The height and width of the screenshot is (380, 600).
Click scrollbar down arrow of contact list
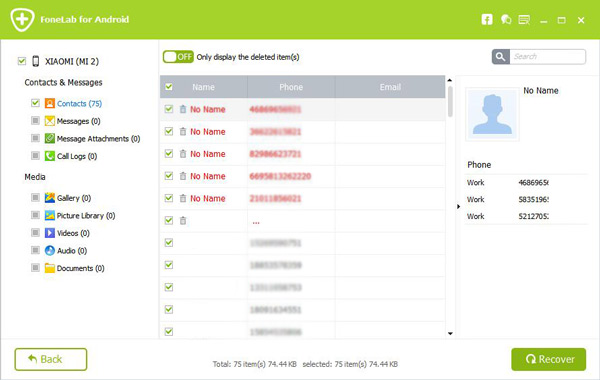[x=450, y=334]
